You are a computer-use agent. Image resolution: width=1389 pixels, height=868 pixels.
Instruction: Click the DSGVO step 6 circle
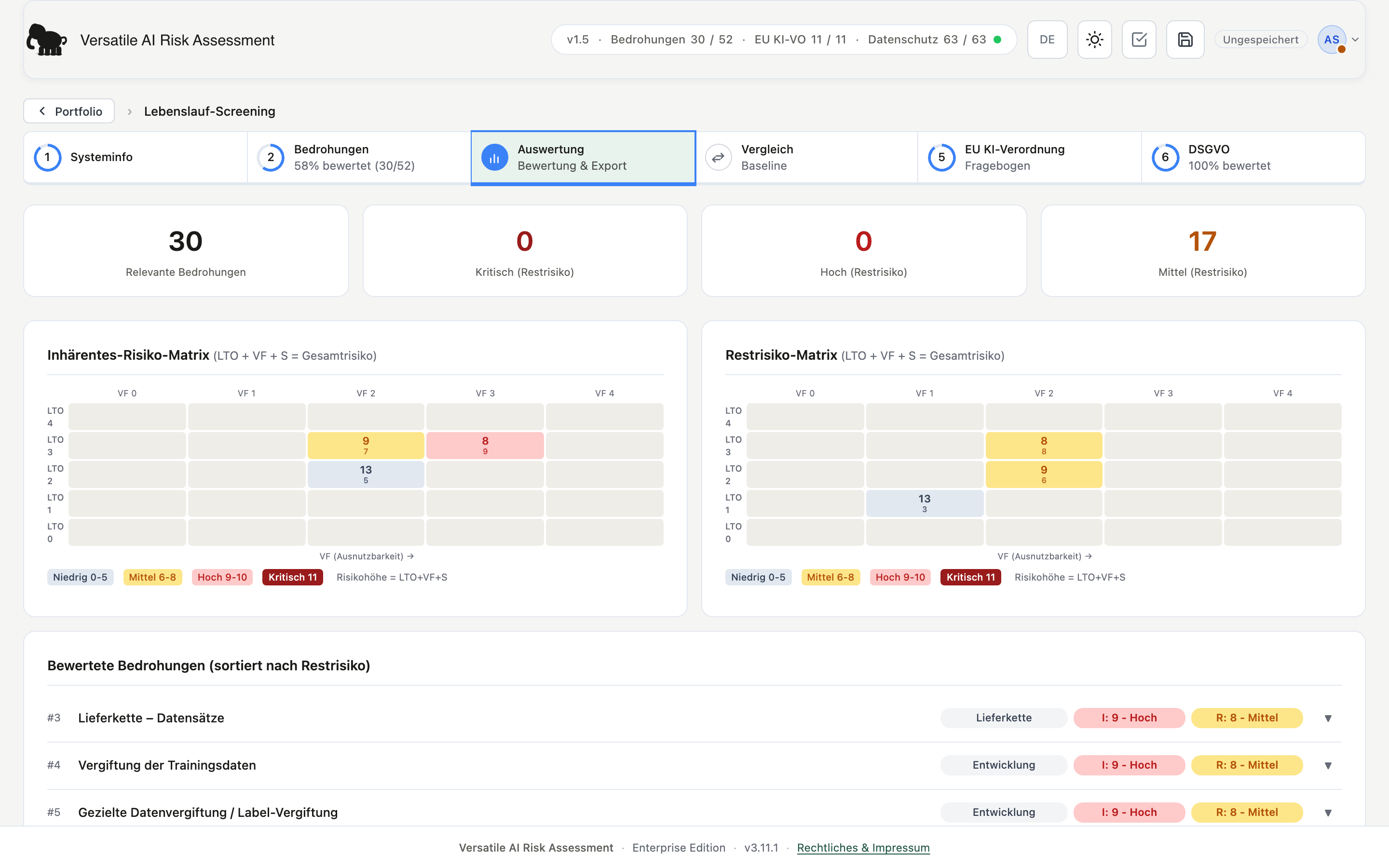pos(1165,157)
